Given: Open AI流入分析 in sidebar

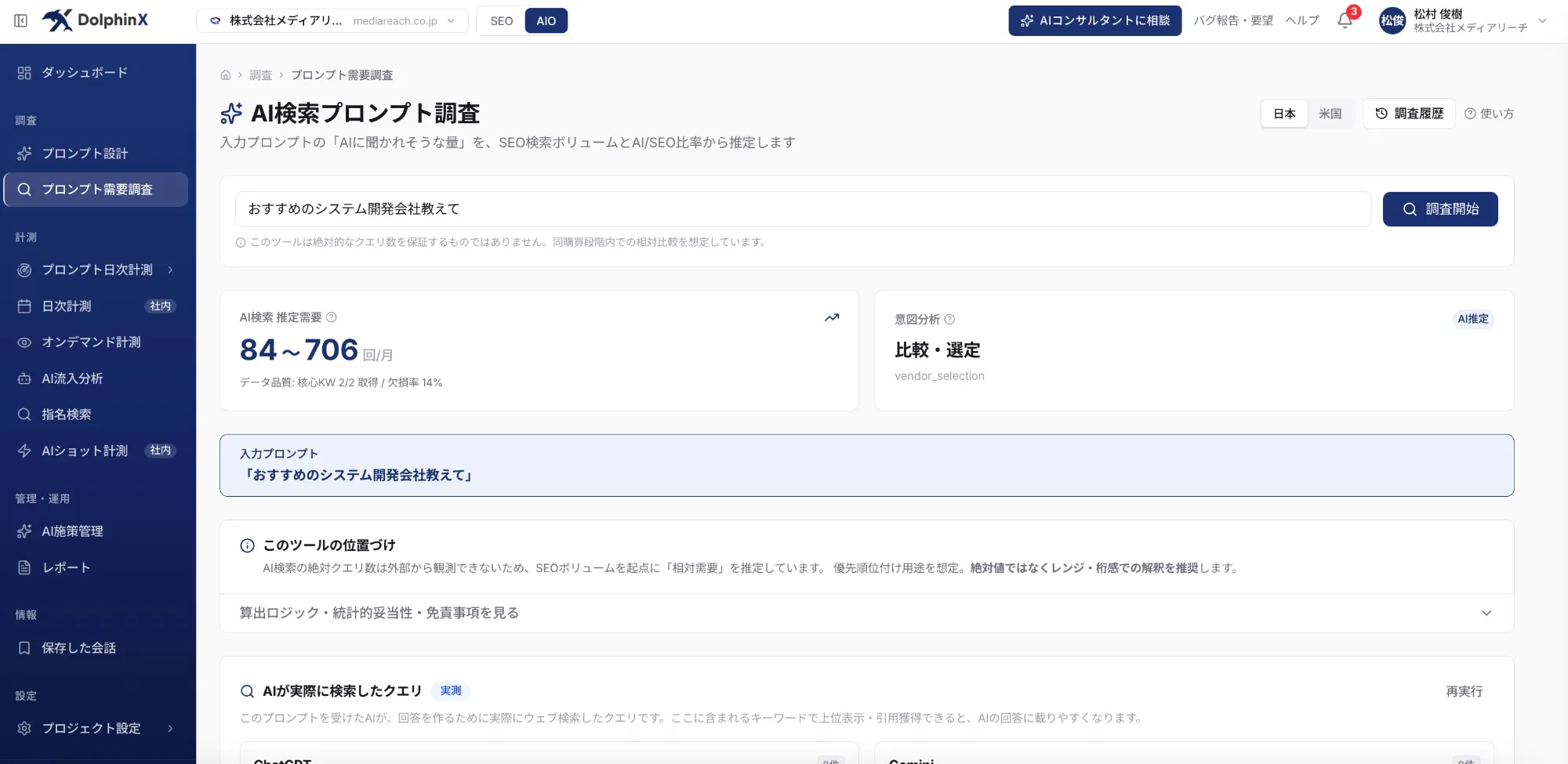Looking at the screenshot, I should pyautogui.click(x=96, y=378).
